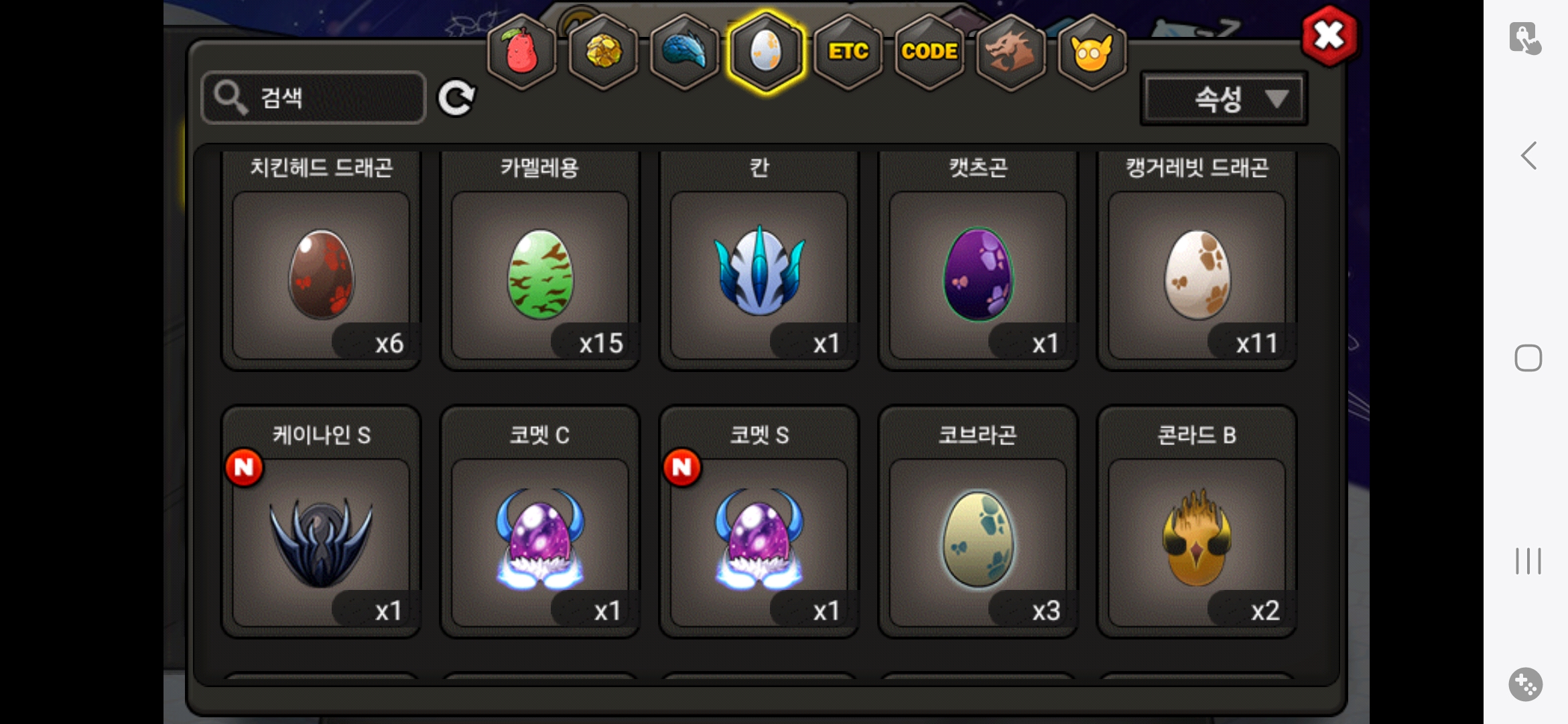Open the dragon head category icon
Image resolution: width=1568 pixels, height=724 pixels.
click(1010, 52)
